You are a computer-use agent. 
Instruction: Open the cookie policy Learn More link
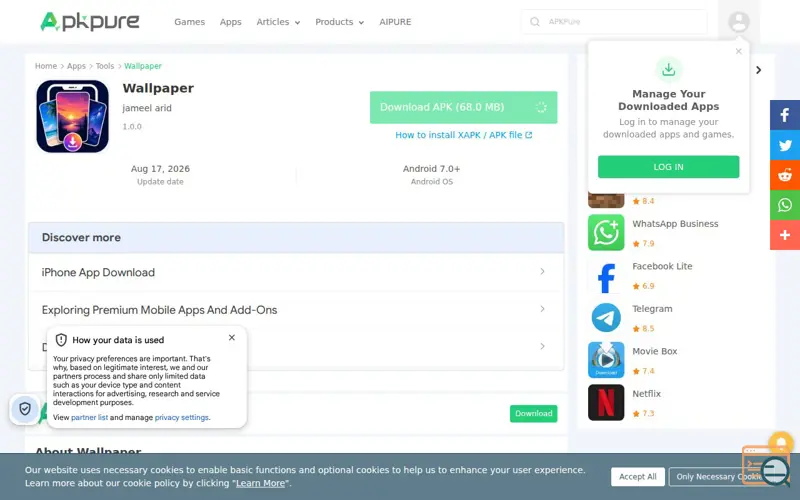pos(260,483)
